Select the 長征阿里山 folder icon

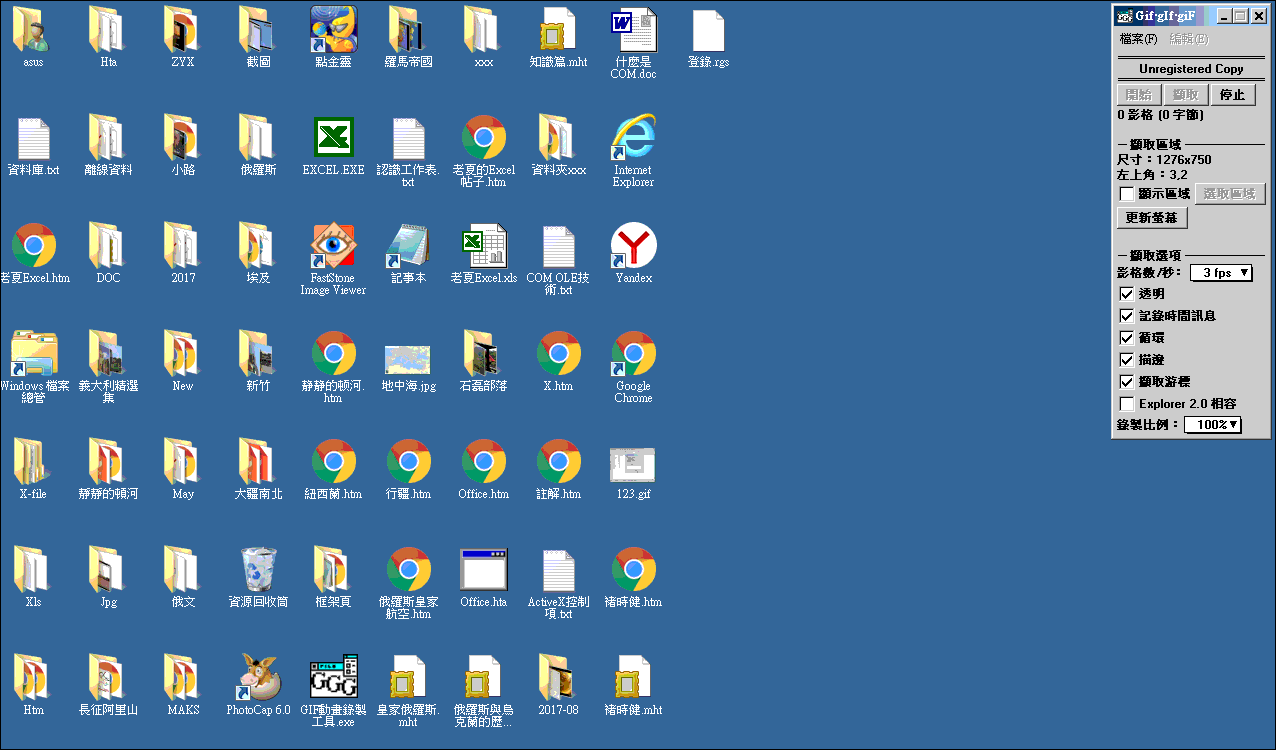108,678
